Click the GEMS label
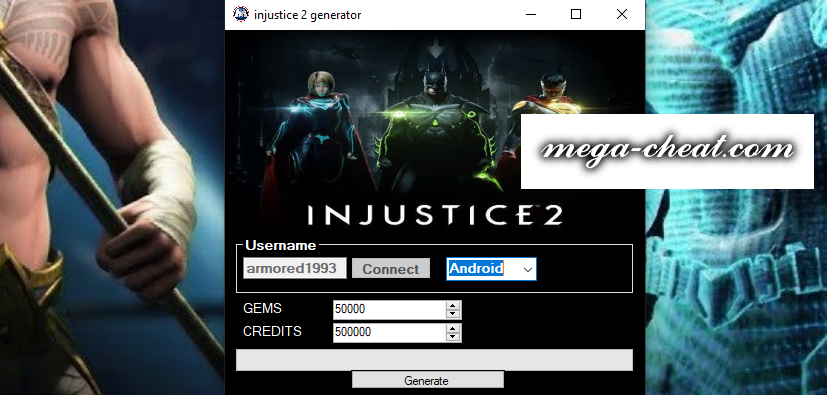The image size is (827, 395). [x=263, y=309]
